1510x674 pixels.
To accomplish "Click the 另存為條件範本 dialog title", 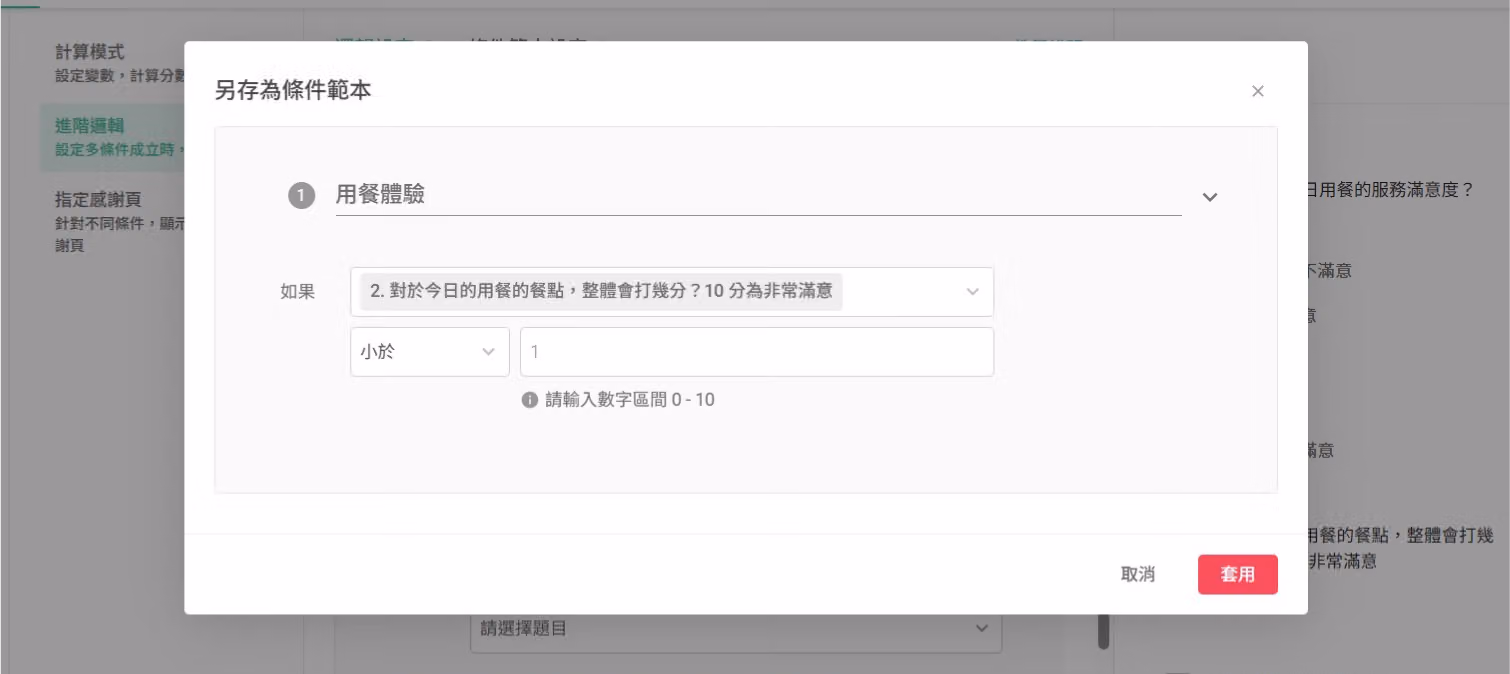I will coord(293,90).
